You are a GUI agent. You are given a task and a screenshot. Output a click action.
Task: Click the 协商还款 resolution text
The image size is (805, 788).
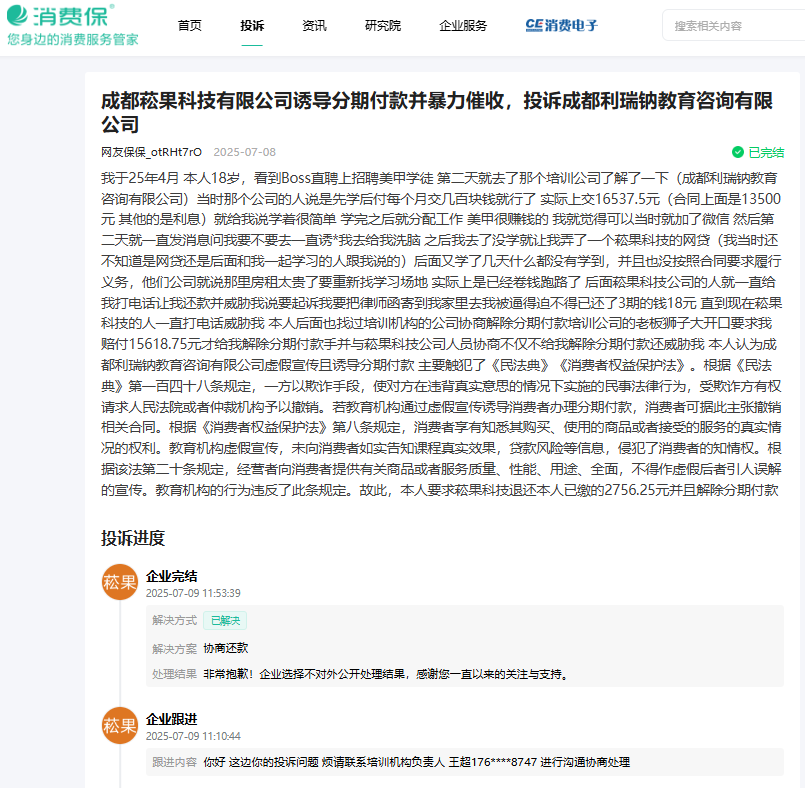click(226, 648)
